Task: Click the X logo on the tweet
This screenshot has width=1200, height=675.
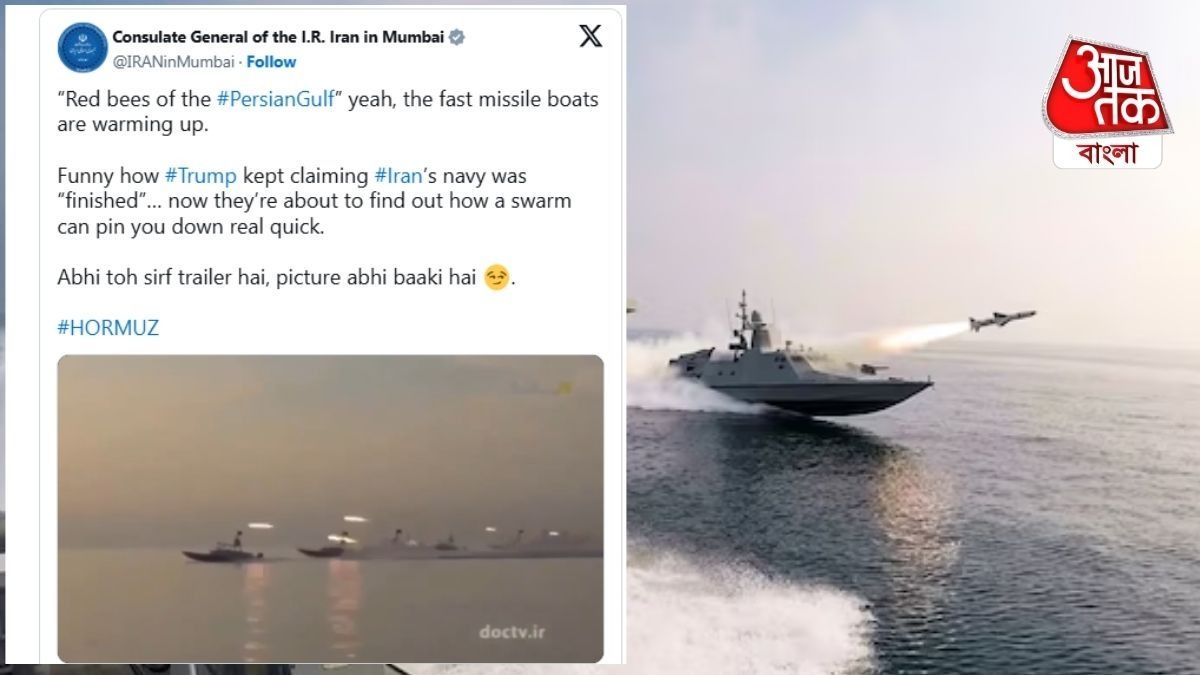Action: pos(591,37)
